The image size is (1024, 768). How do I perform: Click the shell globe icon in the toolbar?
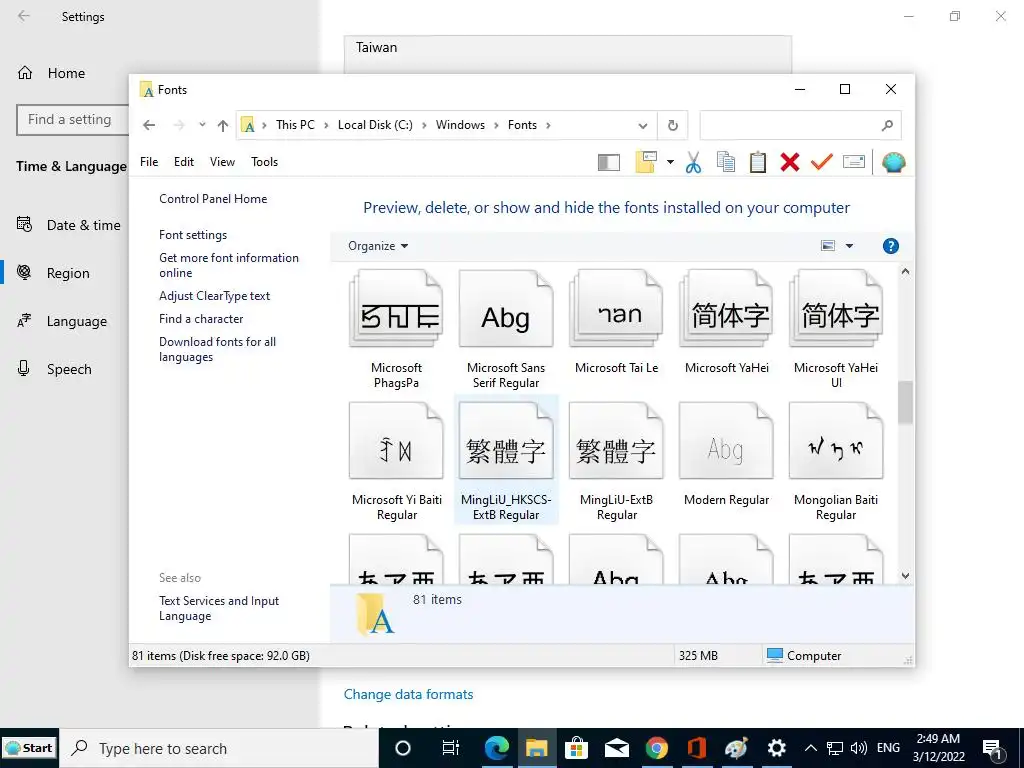pyautogui.click(x=893, y=162)
